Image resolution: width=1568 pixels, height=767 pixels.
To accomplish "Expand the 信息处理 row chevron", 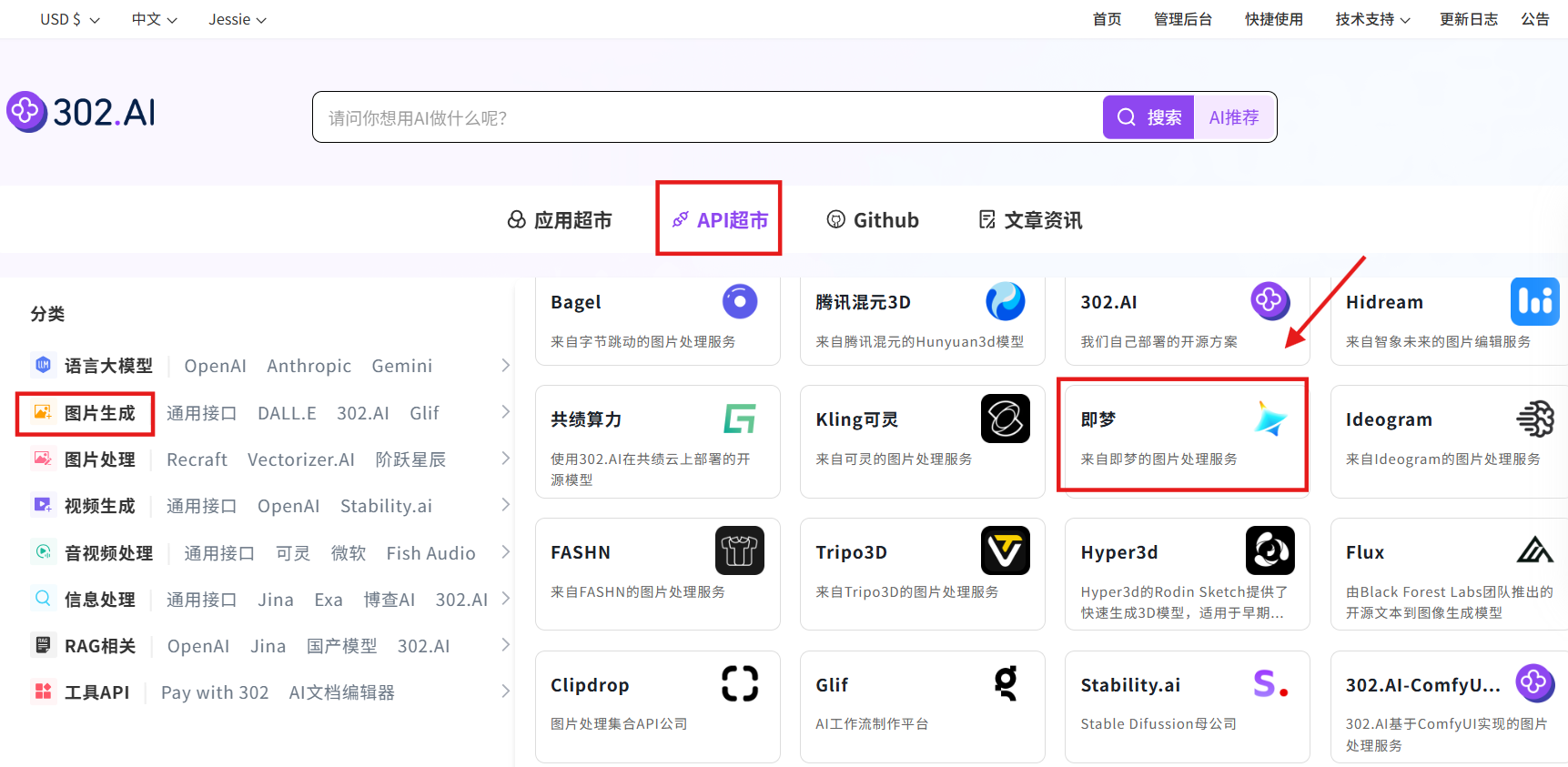I will (x=506, y=599).
